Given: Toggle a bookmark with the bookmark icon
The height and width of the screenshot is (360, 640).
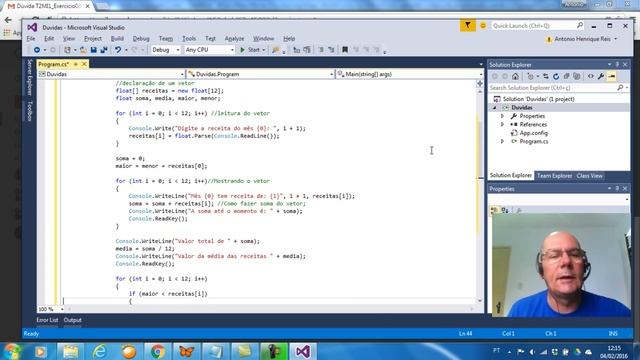Looking at the screenshot, I should click(345, 50).
